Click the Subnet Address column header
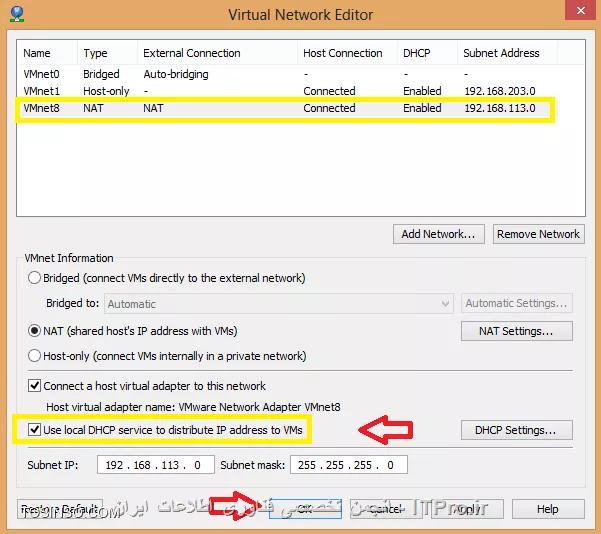 coord(507,53)
